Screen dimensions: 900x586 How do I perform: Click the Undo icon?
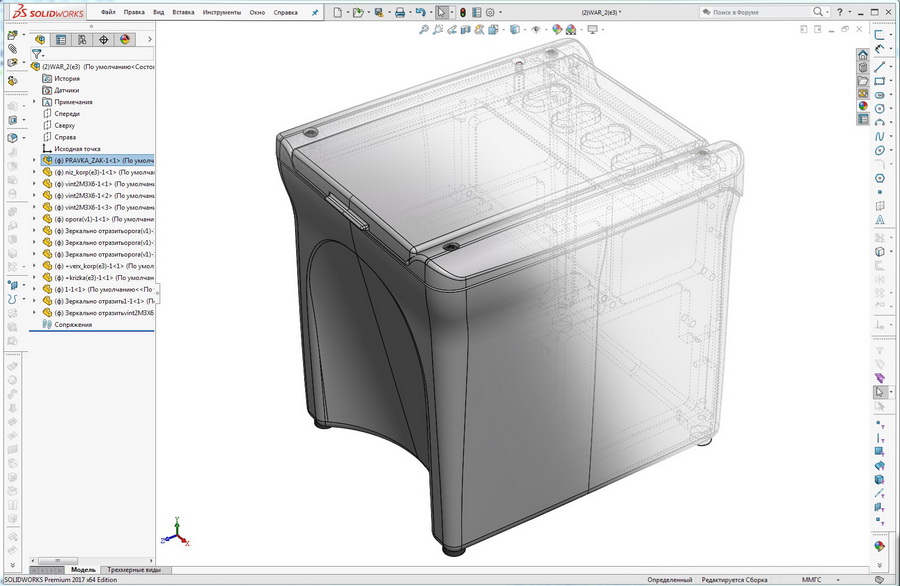click(421, 12)
